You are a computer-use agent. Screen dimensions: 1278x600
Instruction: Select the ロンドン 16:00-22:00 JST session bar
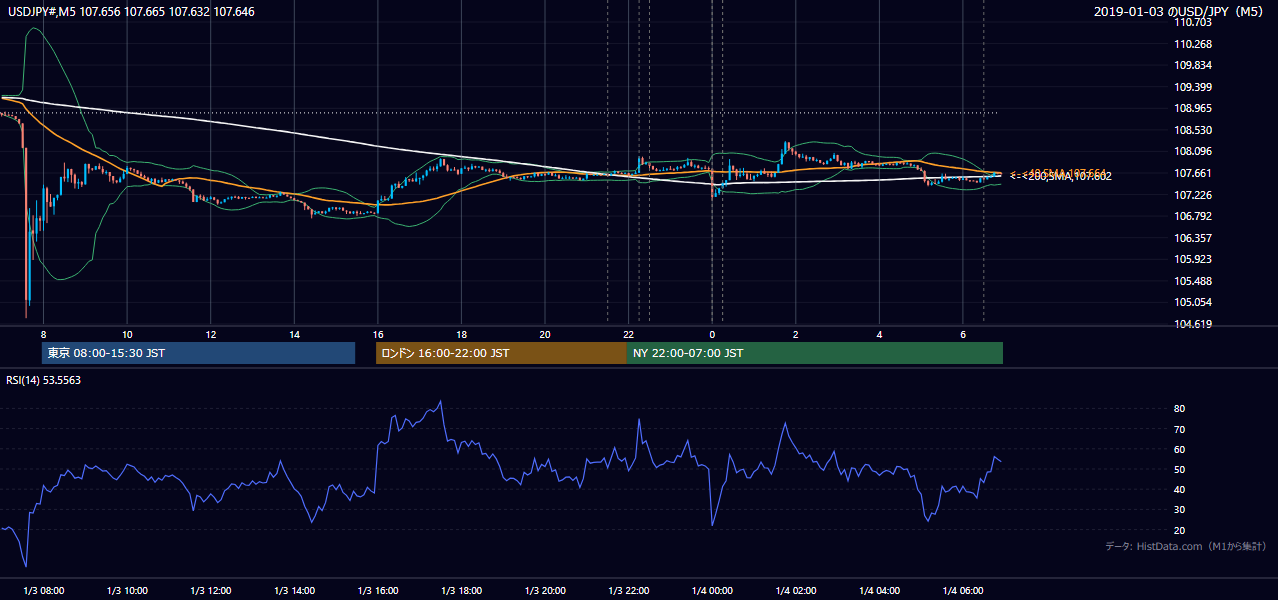tap(501, 353)
